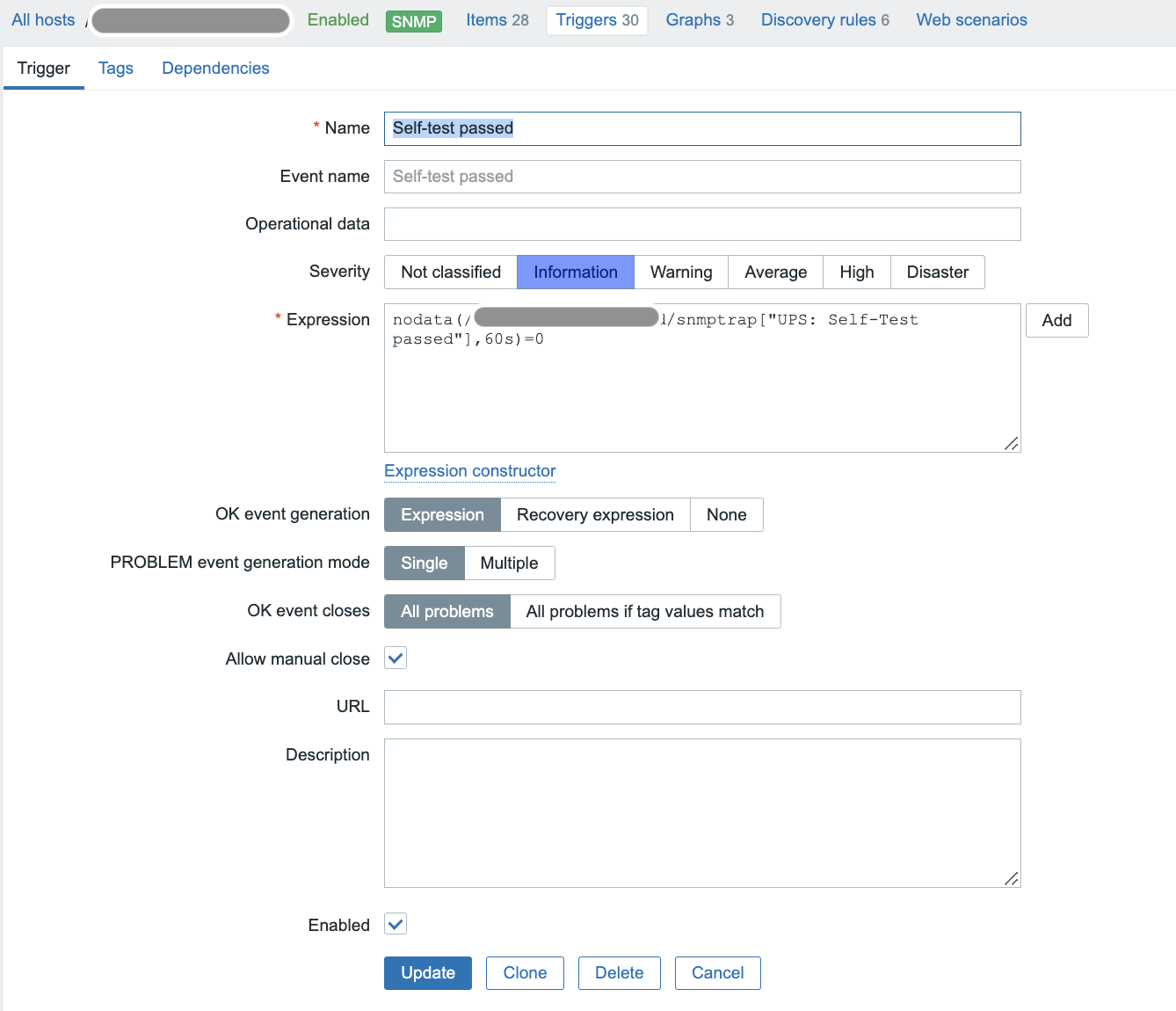Open the Items list for this host
This screenshot has height=1011, width=1176.
497,20
